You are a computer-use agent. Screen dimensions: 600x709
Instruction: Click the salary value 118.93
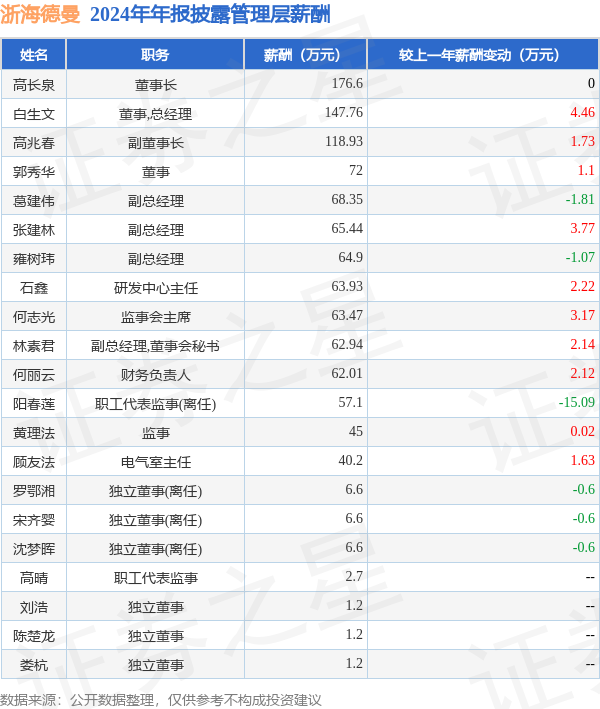tap(344, 141)
